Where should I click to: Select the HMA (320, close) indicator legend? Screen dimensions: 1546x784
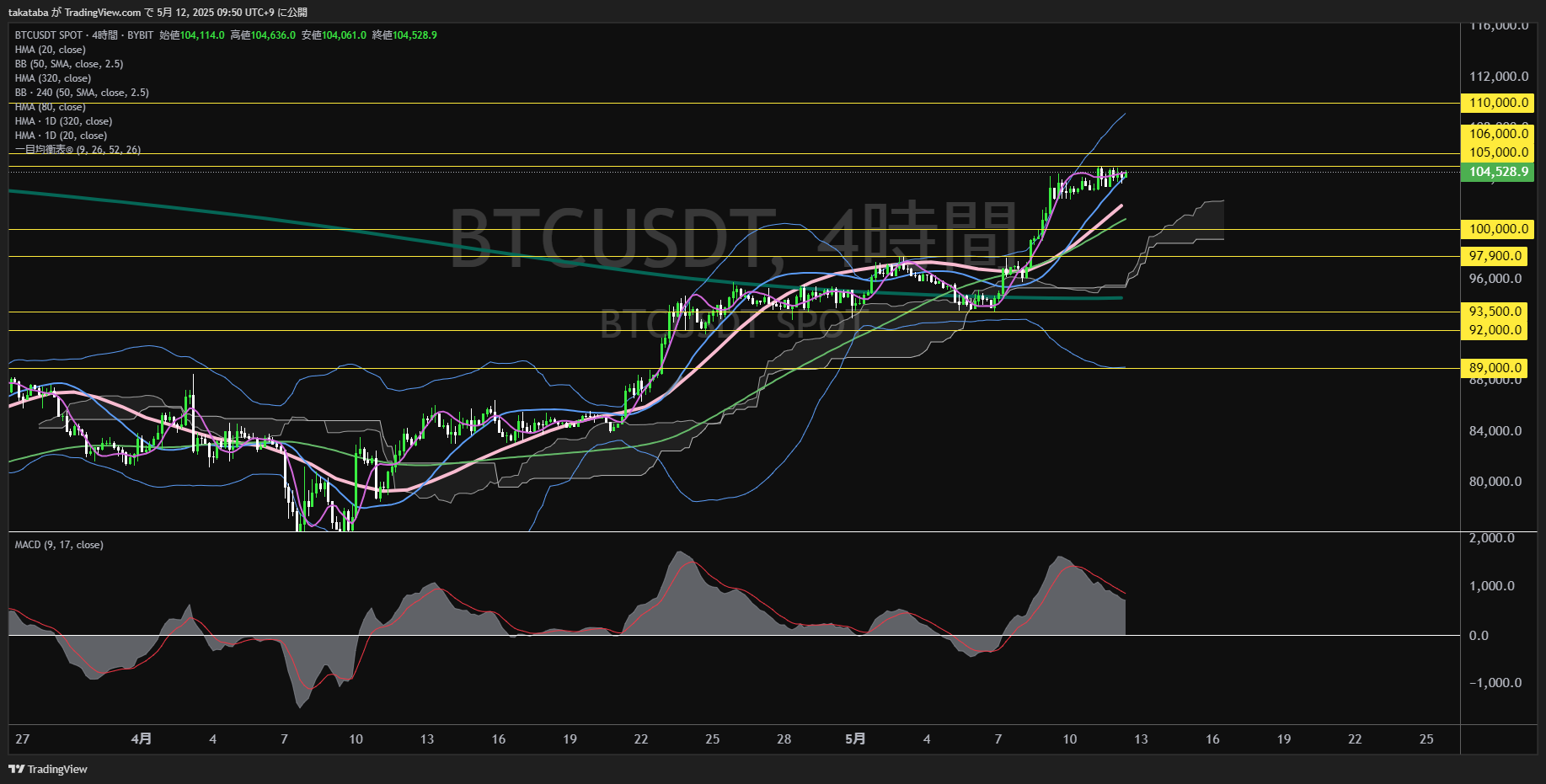tap(53, 78)
